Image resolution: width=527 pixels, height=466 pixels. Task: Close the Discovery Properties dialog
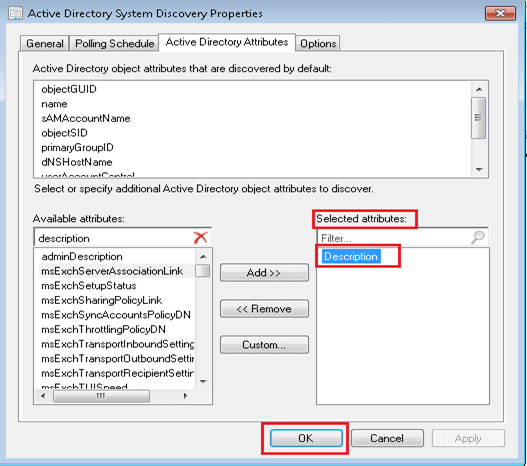click(x=500, y=13)
